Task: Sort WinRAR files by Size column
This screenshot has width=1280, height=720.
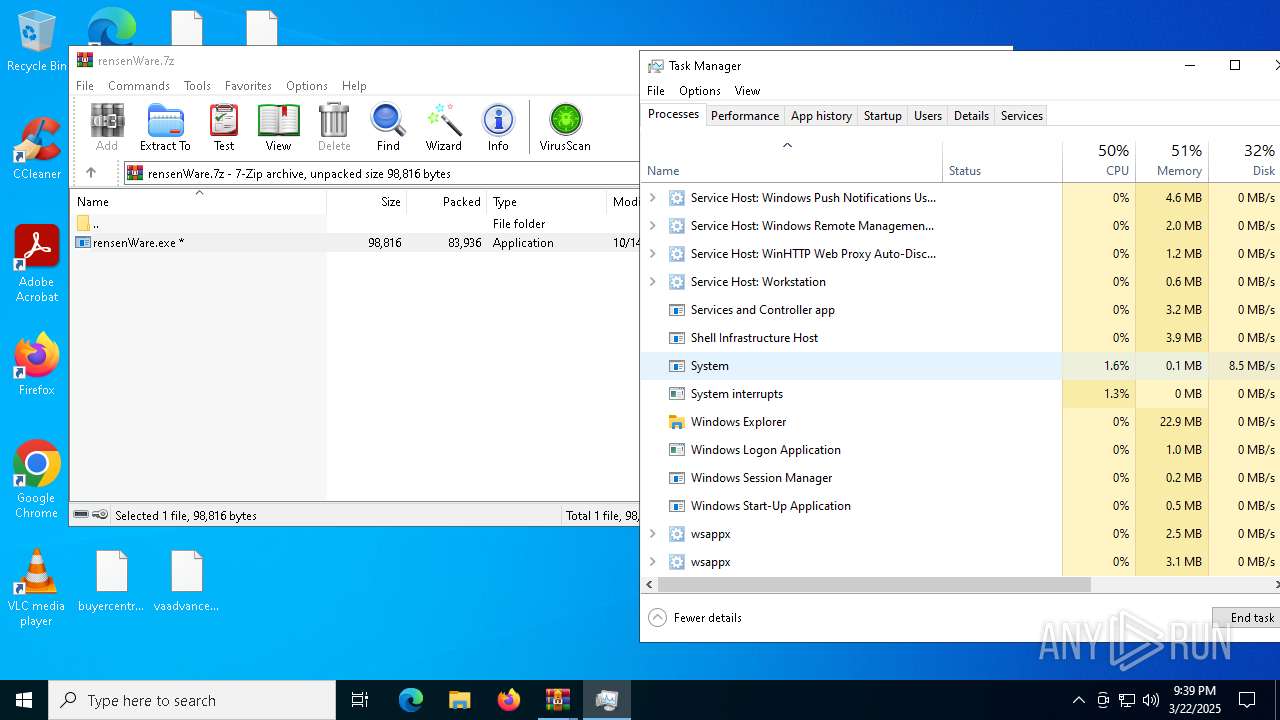Action: coord(367,202)
